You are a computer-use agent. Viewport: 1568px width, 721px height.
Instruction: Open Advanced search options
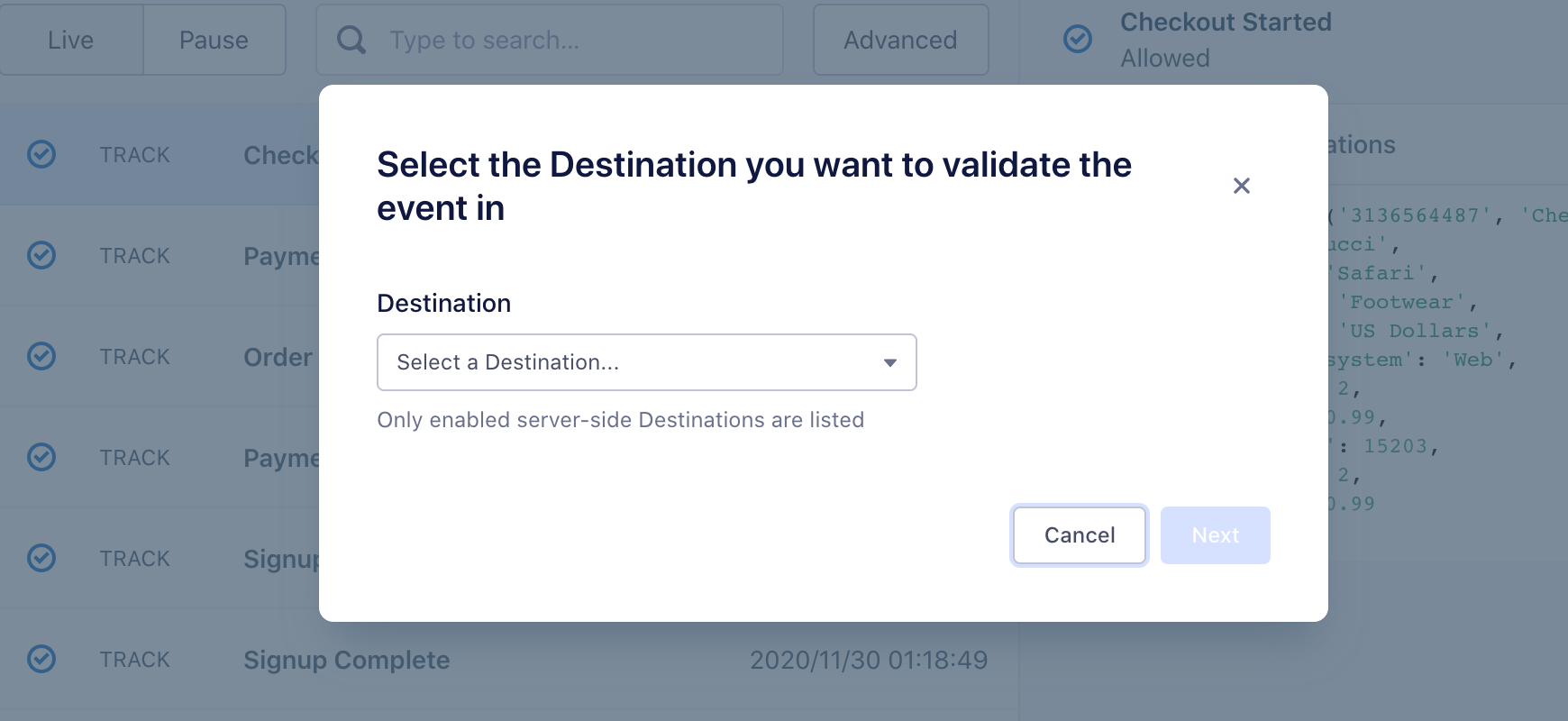(x=900, y=41)
